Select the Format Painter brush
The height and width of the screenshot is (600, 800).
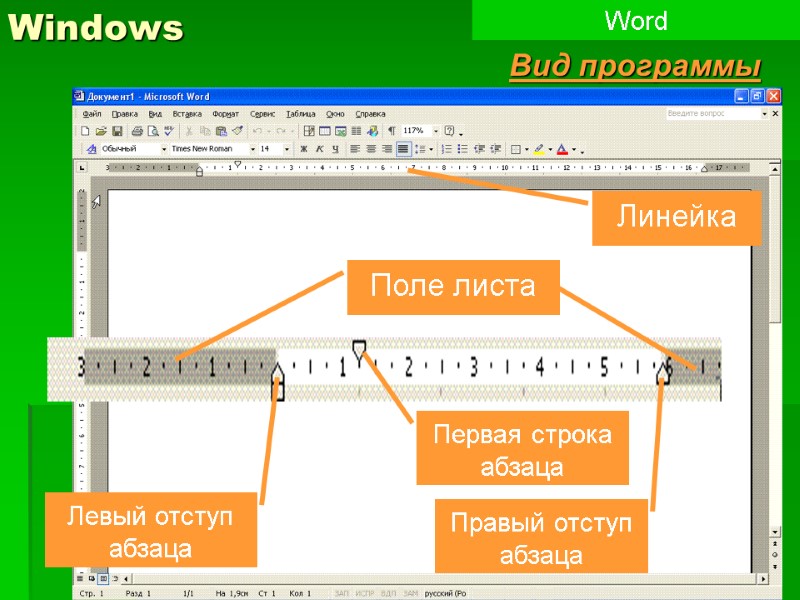[x=237, y=131]
